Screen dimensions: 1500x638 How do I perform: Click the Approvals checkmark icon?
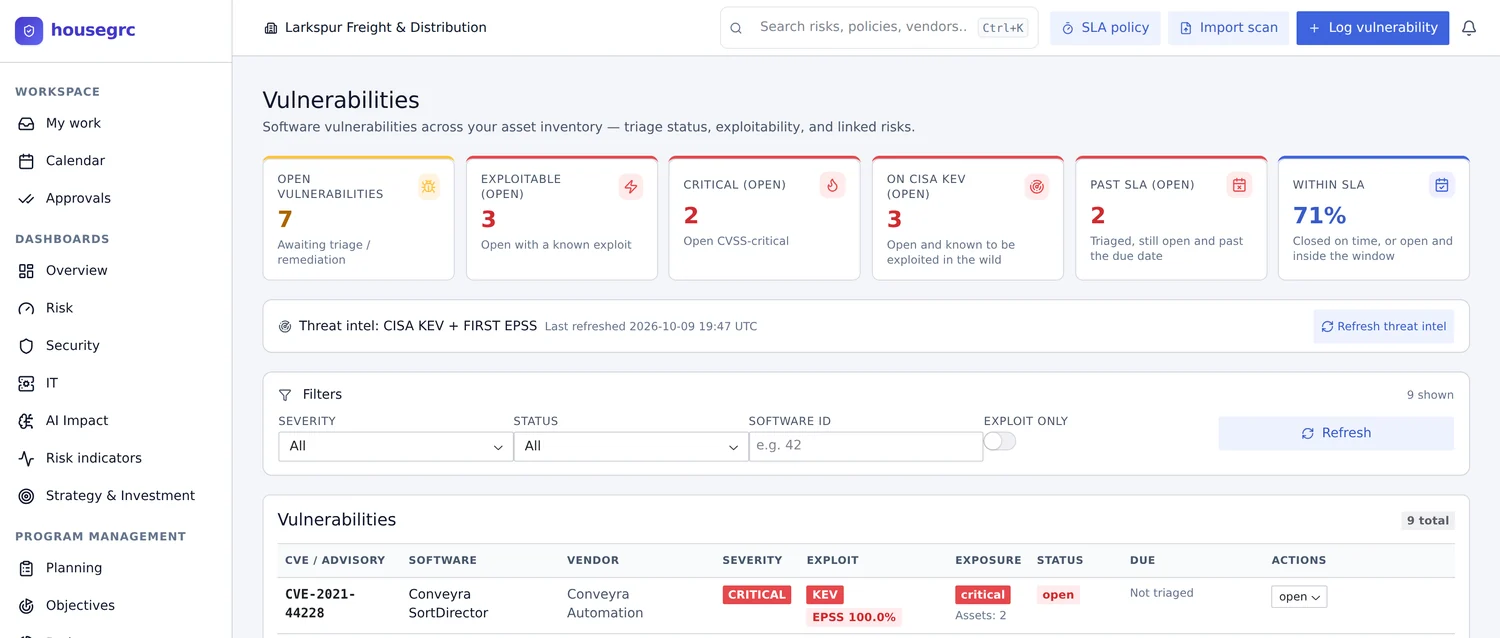pyautogui.click(x=27, y=198)
